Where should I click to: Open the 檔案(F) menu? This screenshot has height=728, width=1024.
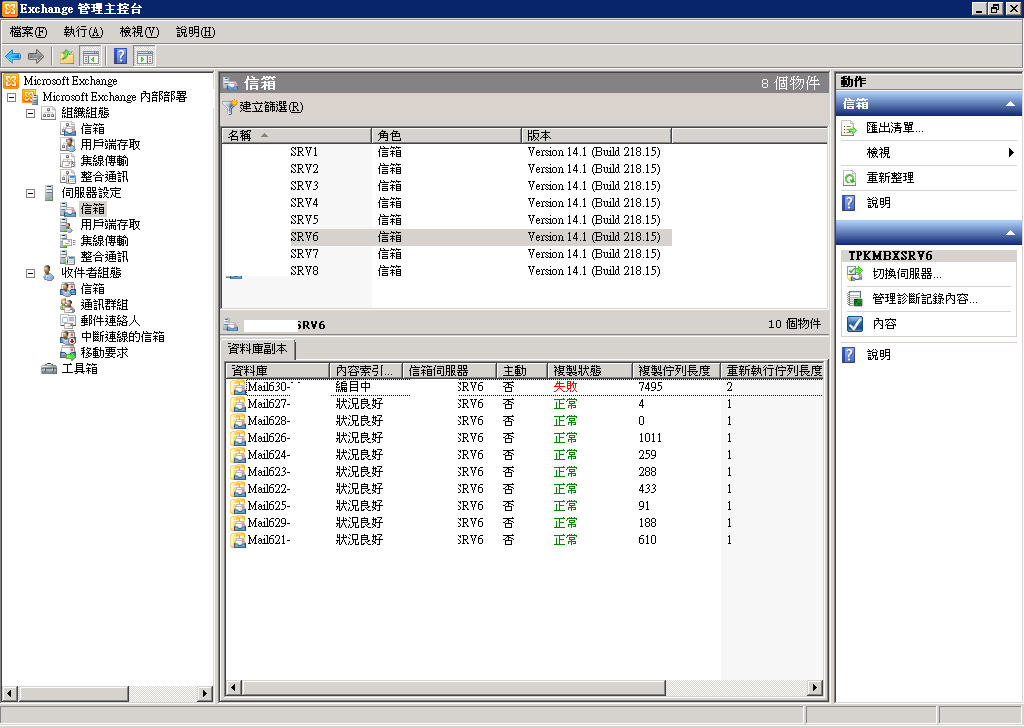click(x=28, y=31)
